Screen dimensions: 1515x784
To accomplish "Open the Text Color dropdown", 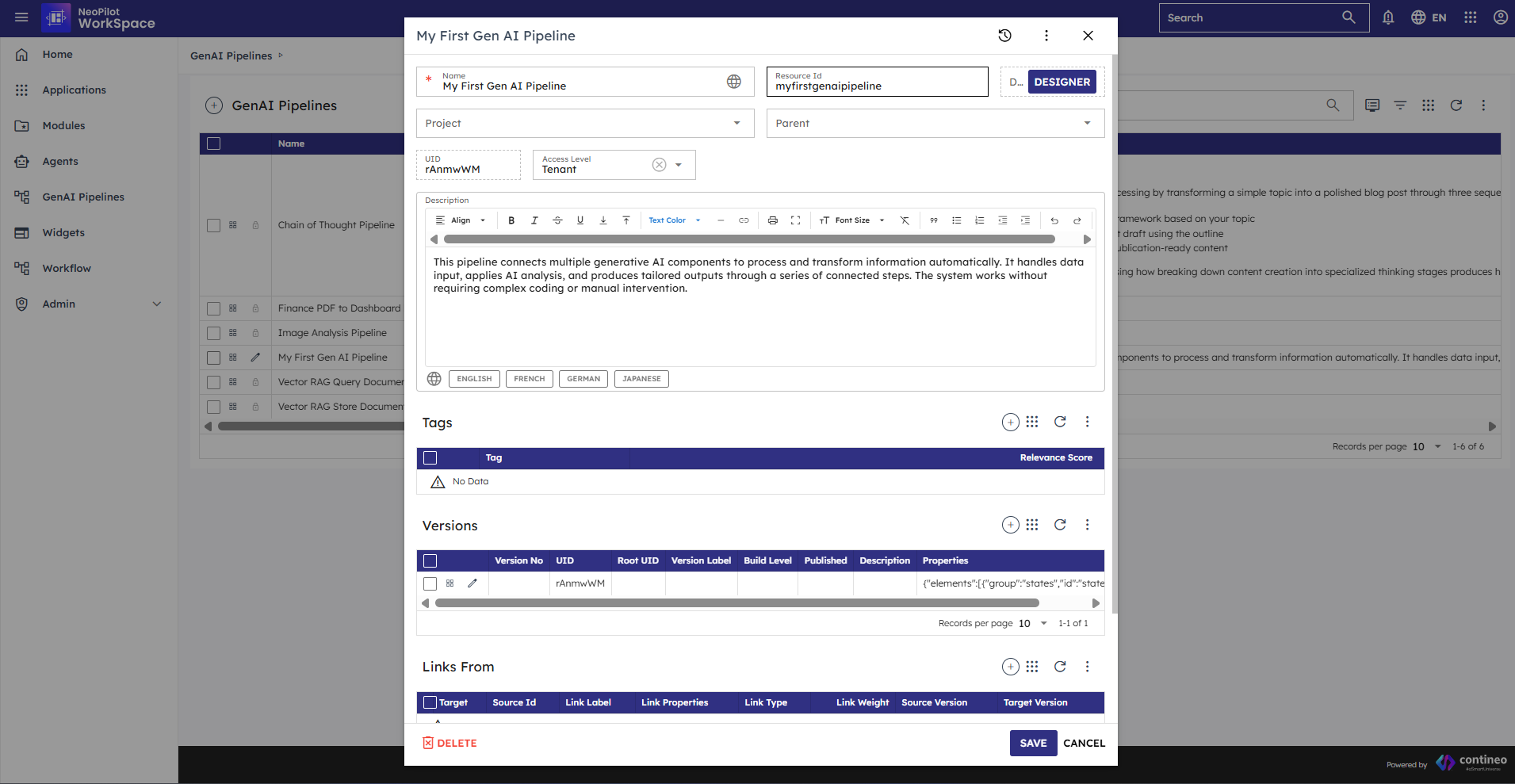I will 675,220.
